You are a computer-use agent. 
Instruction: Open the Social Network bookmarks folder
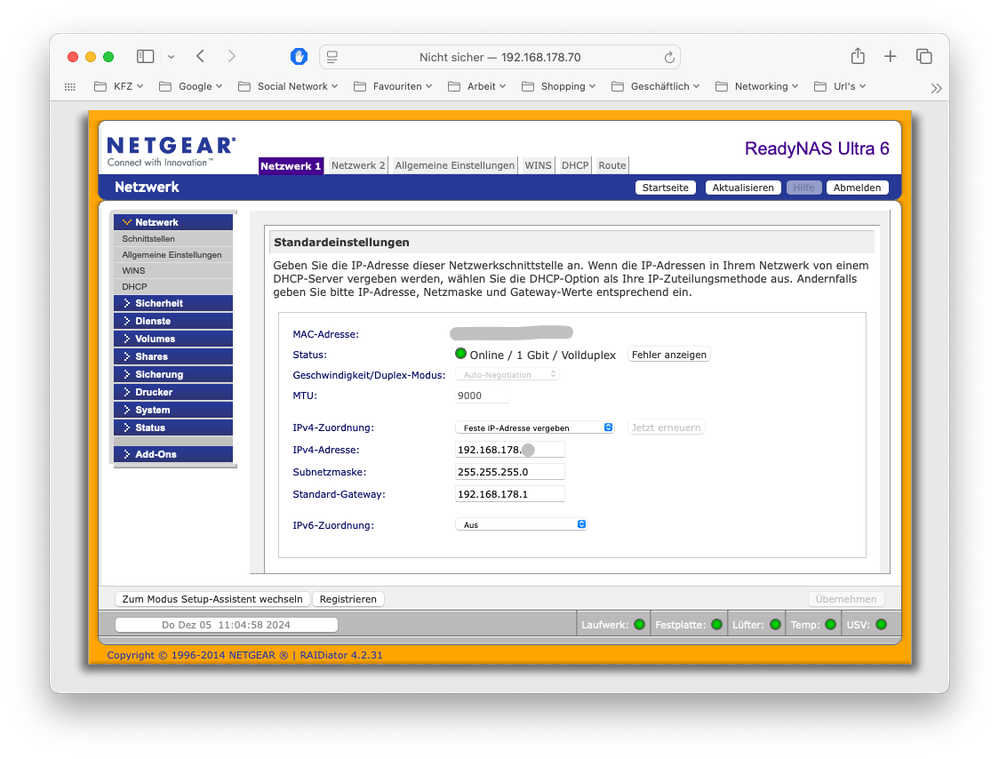288,86
